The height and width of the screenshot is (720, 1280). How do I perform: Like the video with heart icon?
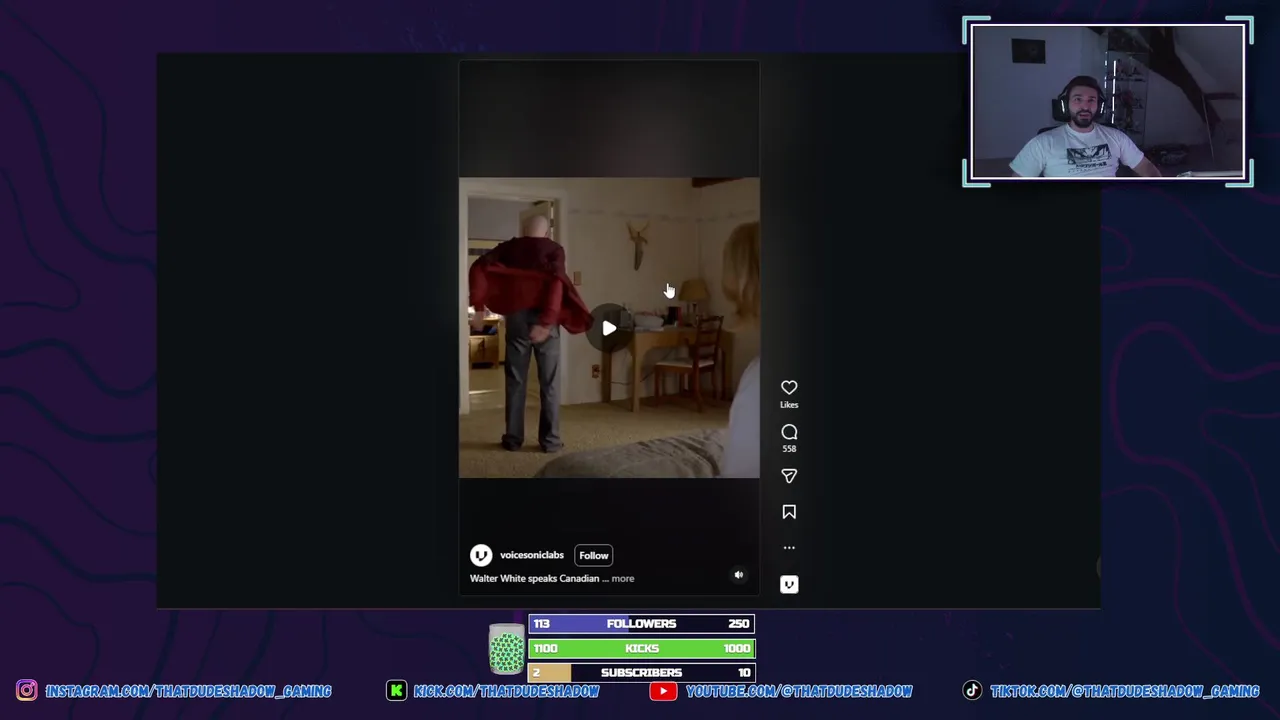coord(789,387)
